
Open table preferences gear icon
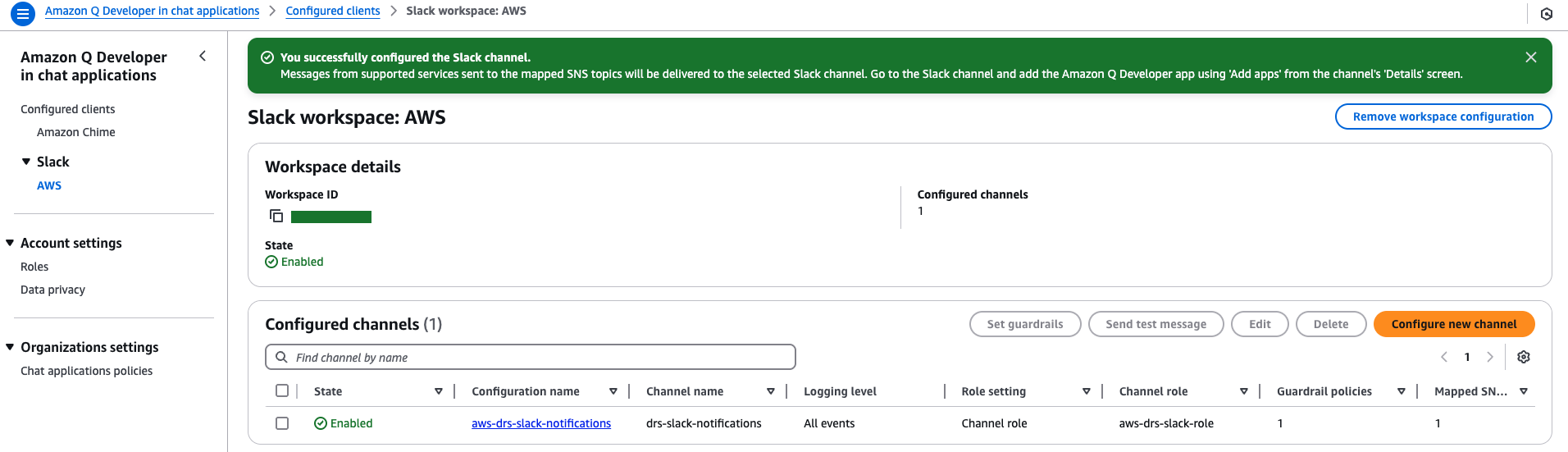coord(1524,358)
